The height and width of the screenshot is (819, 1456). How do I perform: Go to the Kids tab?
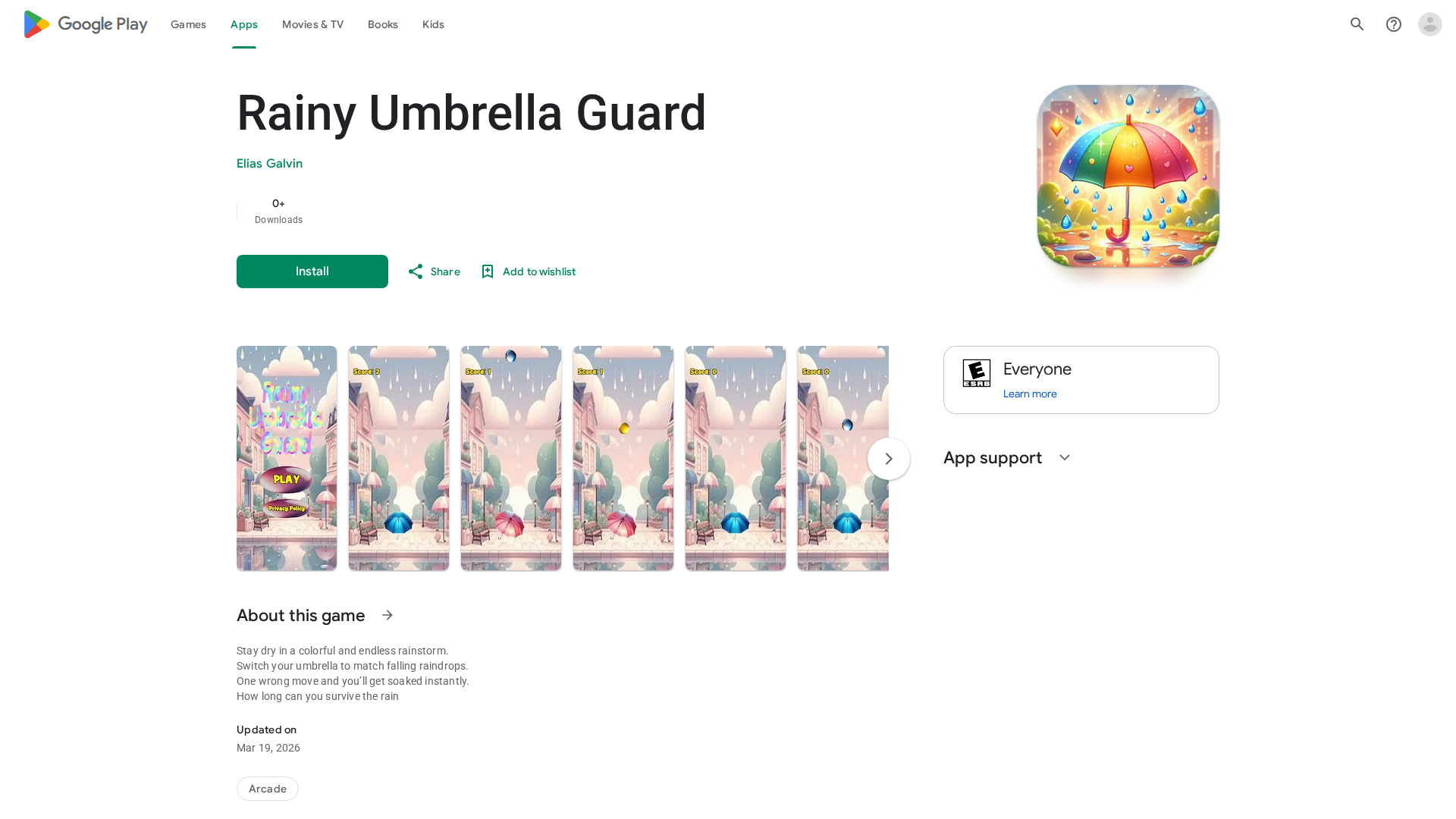(x=433, y=24)
